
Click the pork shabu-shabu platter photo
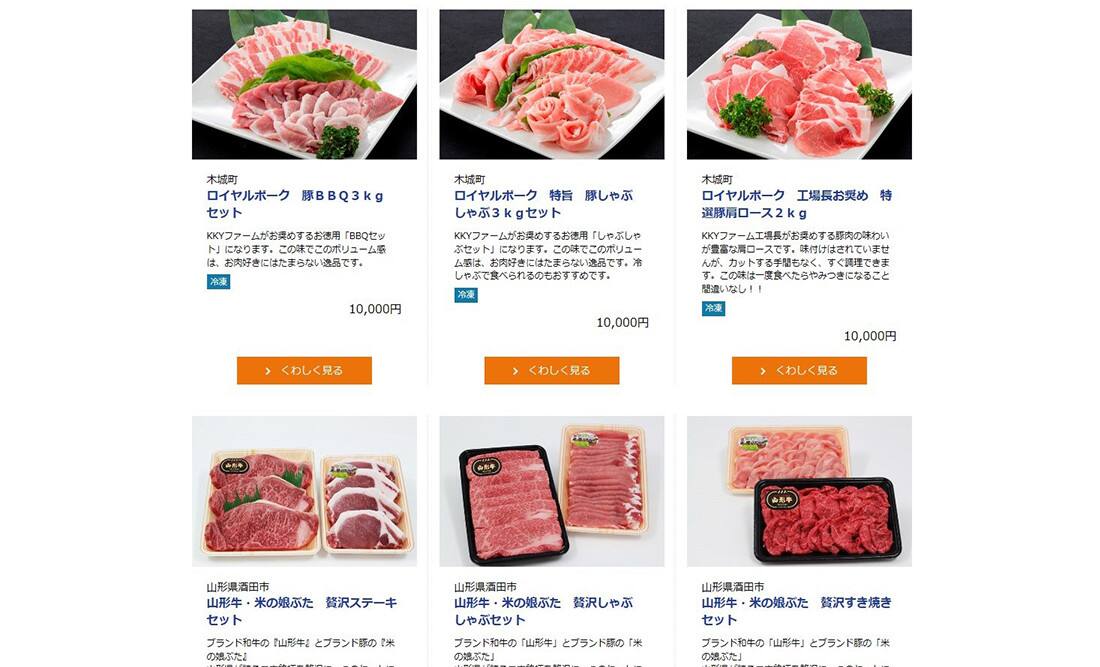551,84
